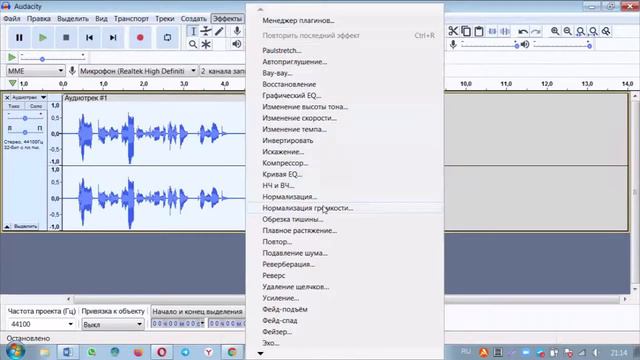Viewport: 640px width, 360px height.
Task: Start playback with the green Play button
Action: point(42,38)
